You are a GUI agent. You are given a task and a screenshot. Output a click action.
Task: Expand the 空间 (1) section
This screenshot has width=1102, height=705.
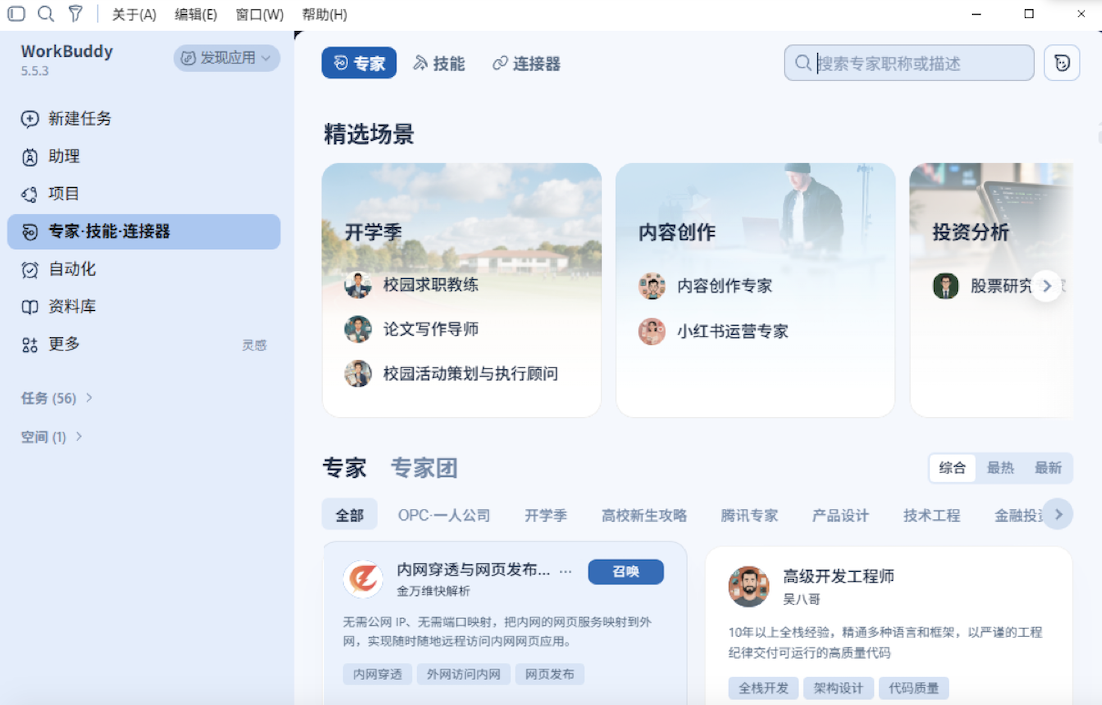pos(52,437)
